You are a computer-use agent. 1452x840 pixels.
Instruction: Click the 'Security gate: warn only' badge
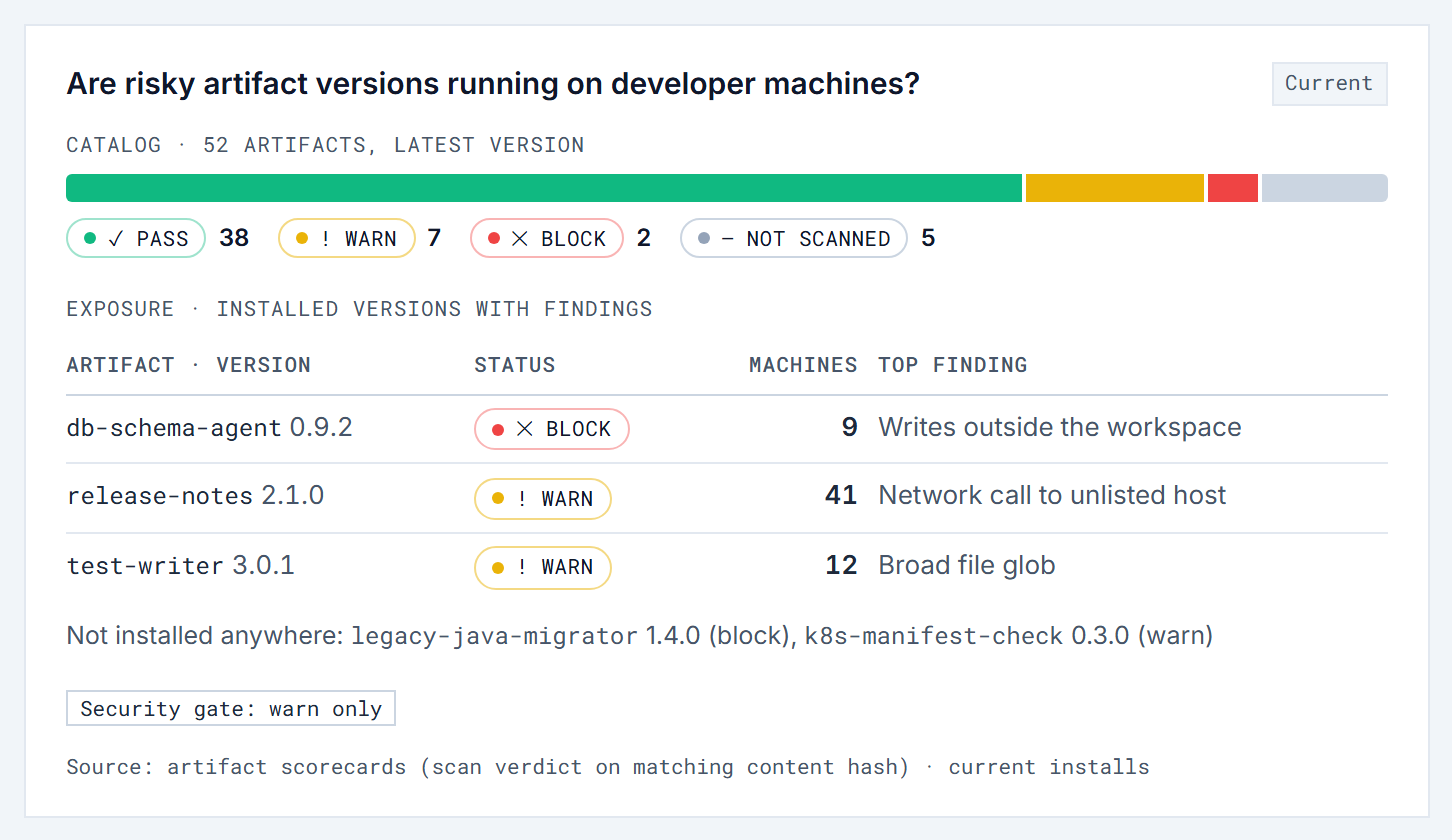(x=231, y=709)
